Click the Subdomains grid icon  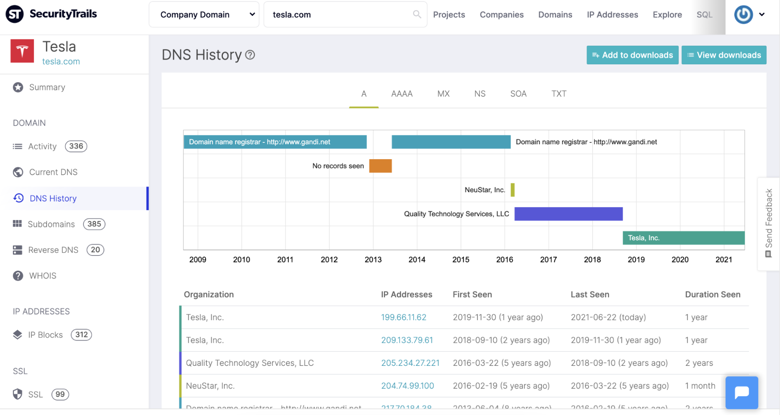(x=17, y=224)
